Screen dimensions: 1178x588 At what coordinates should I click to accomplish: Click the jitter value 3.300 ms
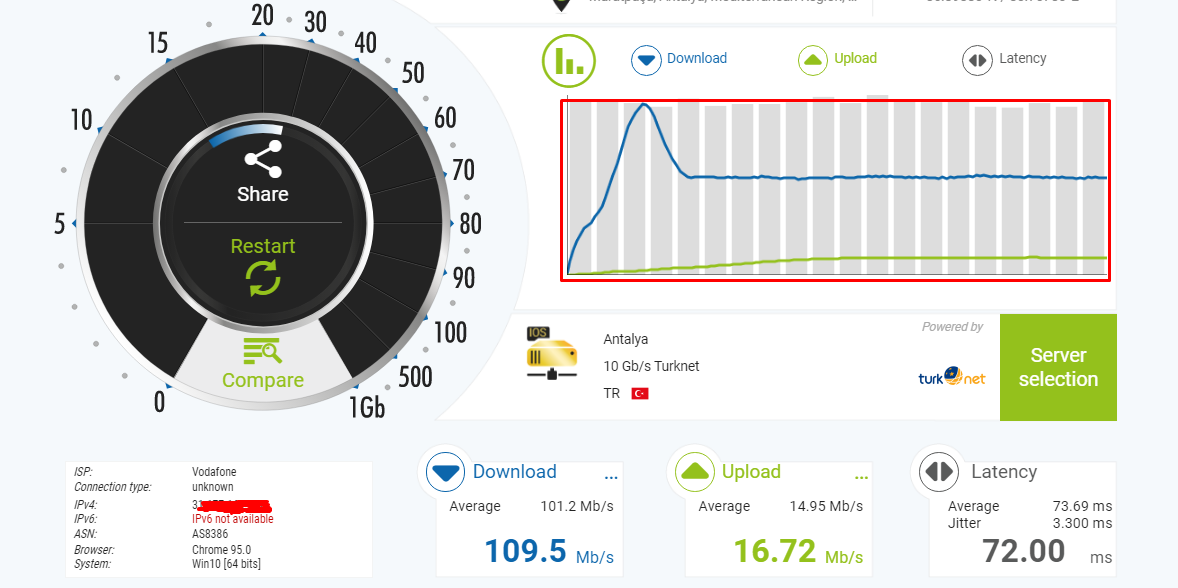(x=1083, y=523)
